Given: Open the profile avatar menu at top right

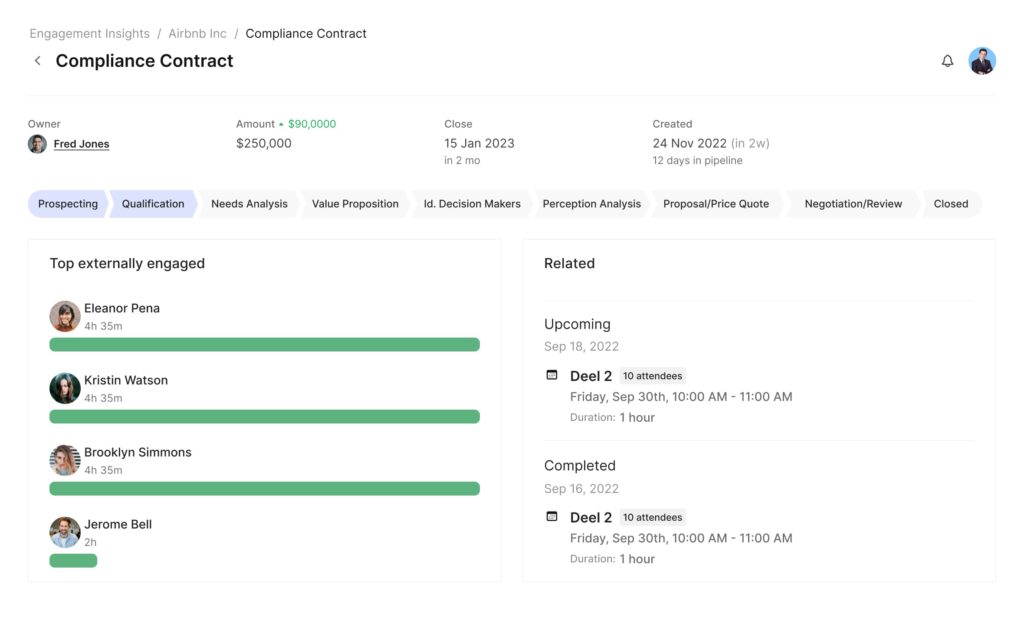Looking at the screenshot, I should click(x=982, y=60).
